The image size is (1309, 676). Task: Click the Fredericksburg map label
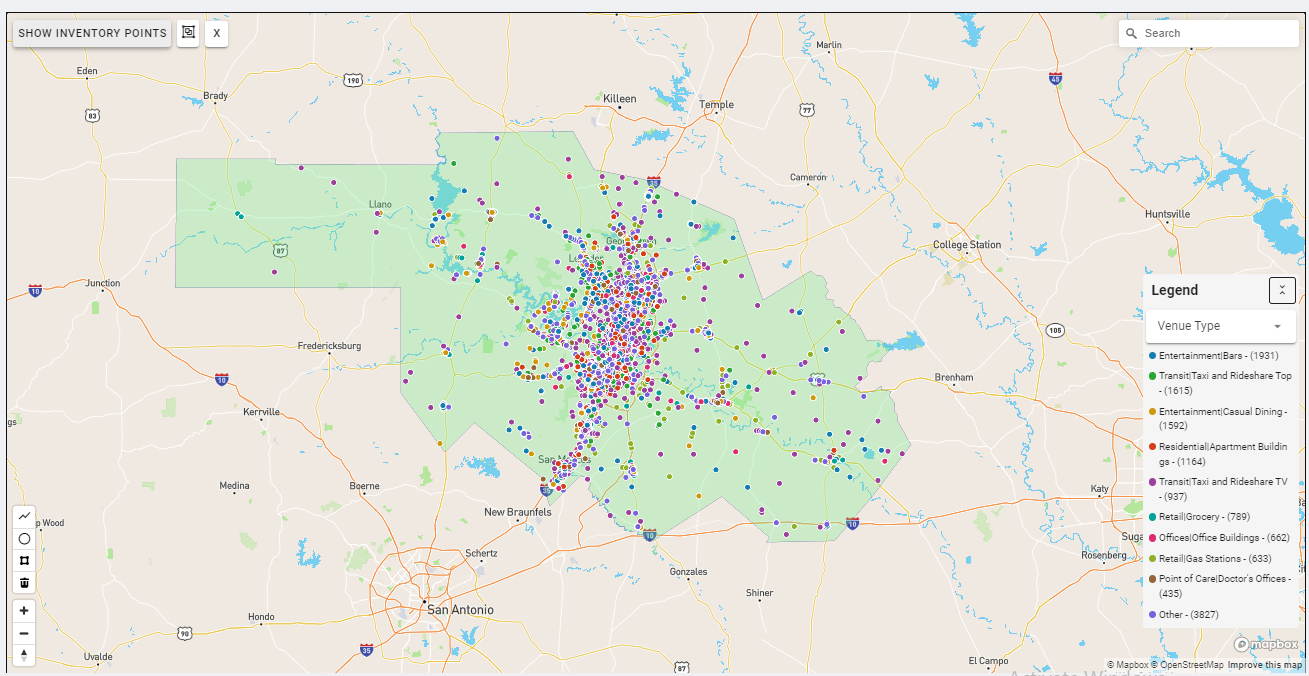coord(329,346)
